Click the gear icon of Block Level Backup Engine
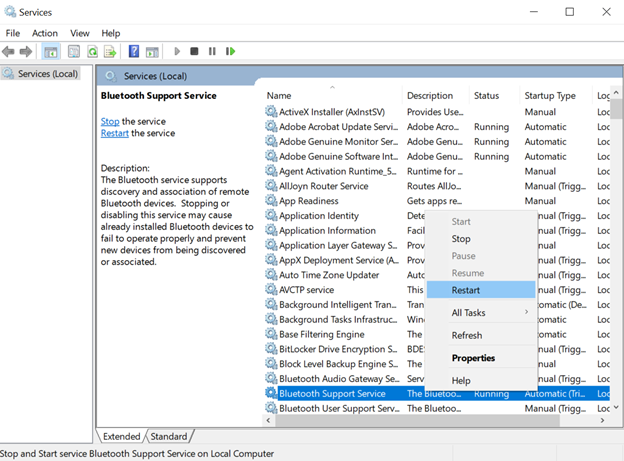 pyautogui.click(x=271, y=363)
